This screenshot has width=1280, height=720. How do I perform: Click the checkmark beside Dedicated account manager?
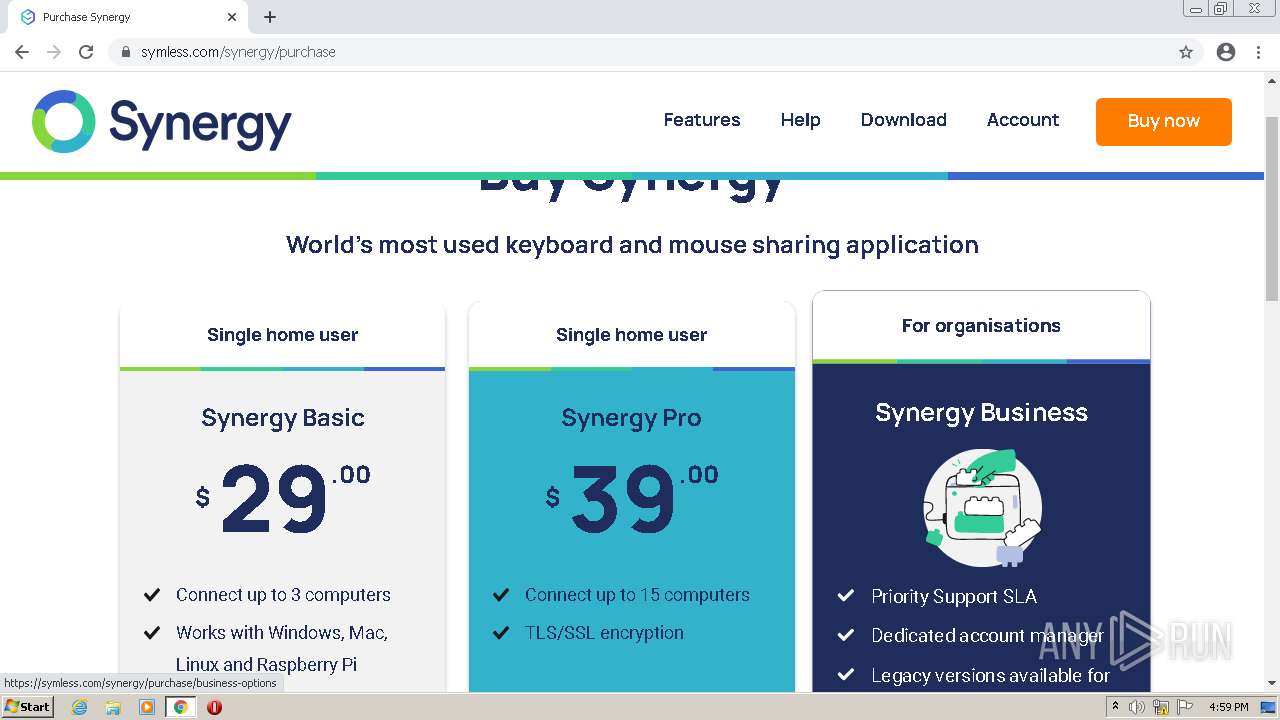(x=845, y=635)
